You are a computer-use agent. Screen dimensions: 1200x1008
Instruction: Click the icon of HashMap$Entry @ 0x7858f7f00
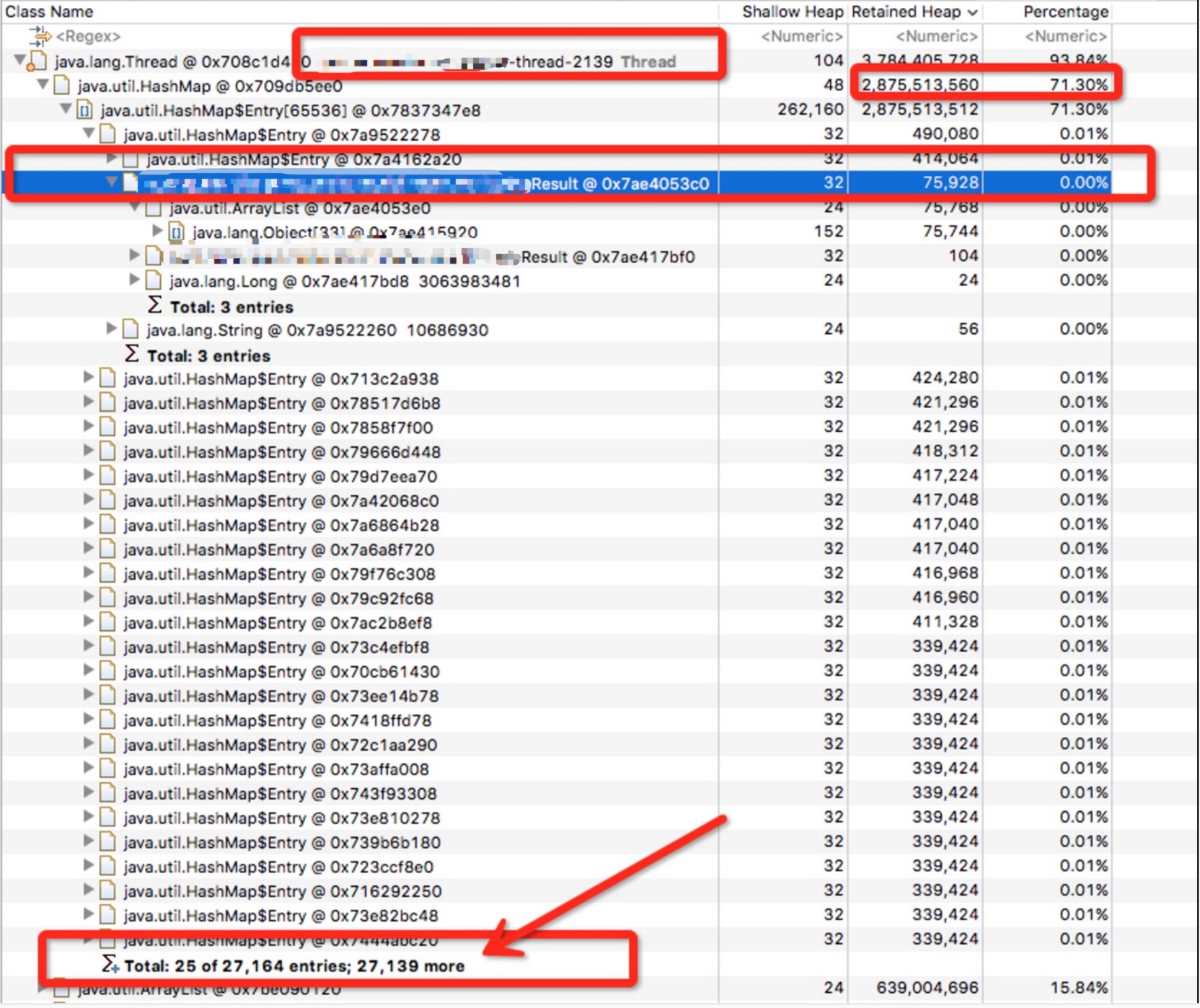108,428
